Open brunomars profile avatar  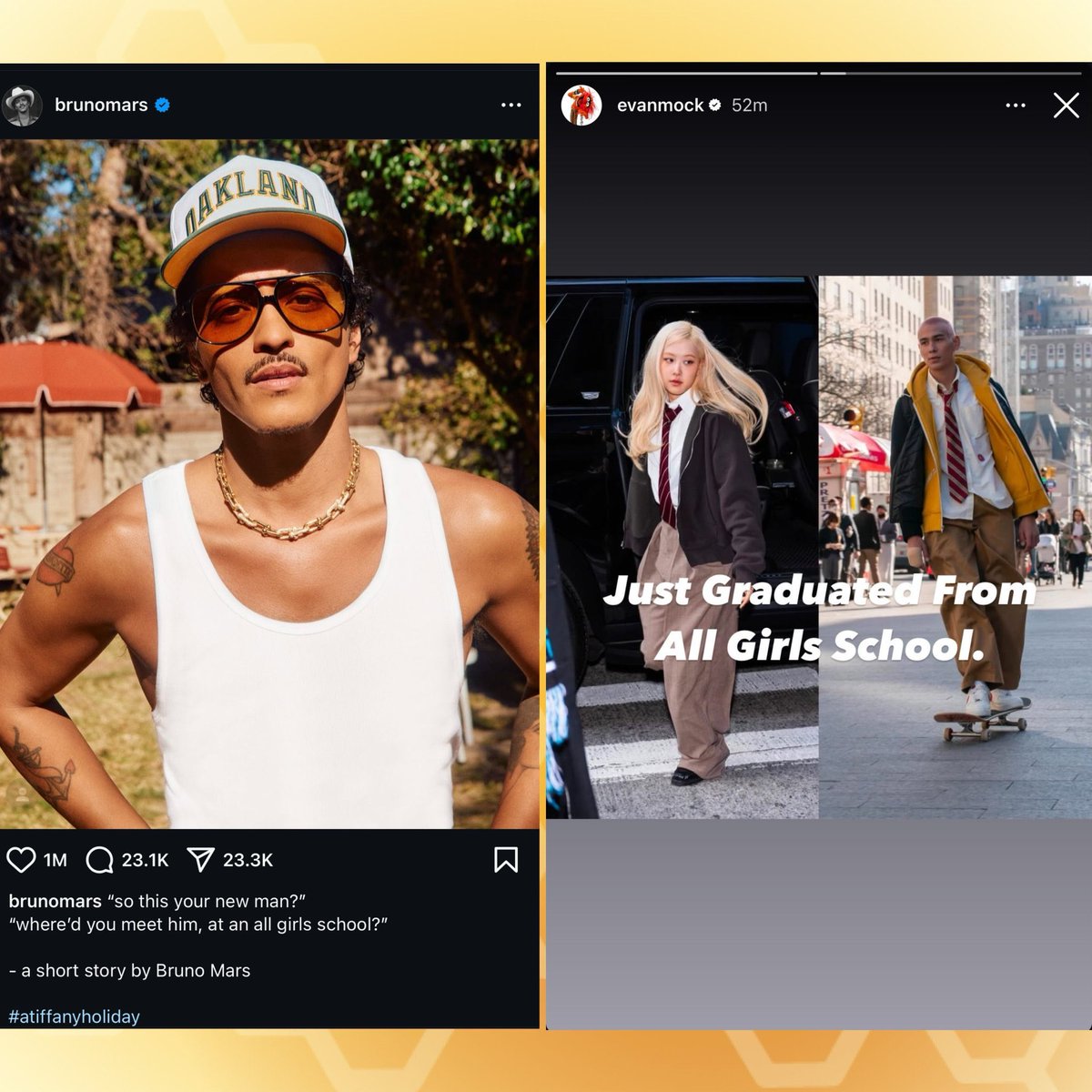[22, 106]
